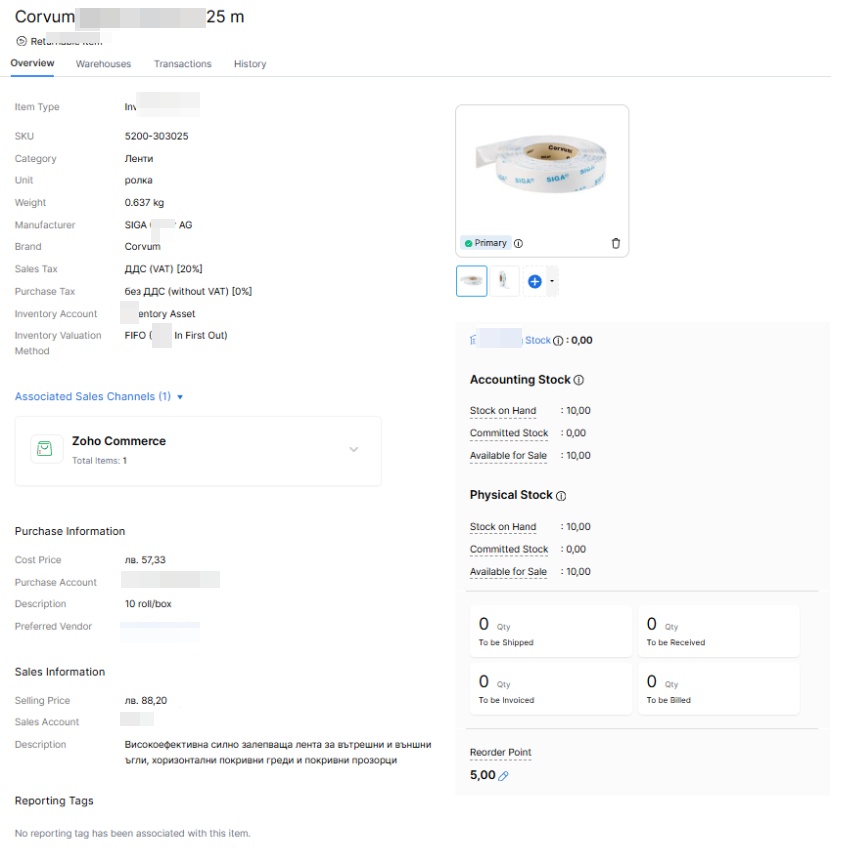Select the second product image thumbnail

pos(504,280)
